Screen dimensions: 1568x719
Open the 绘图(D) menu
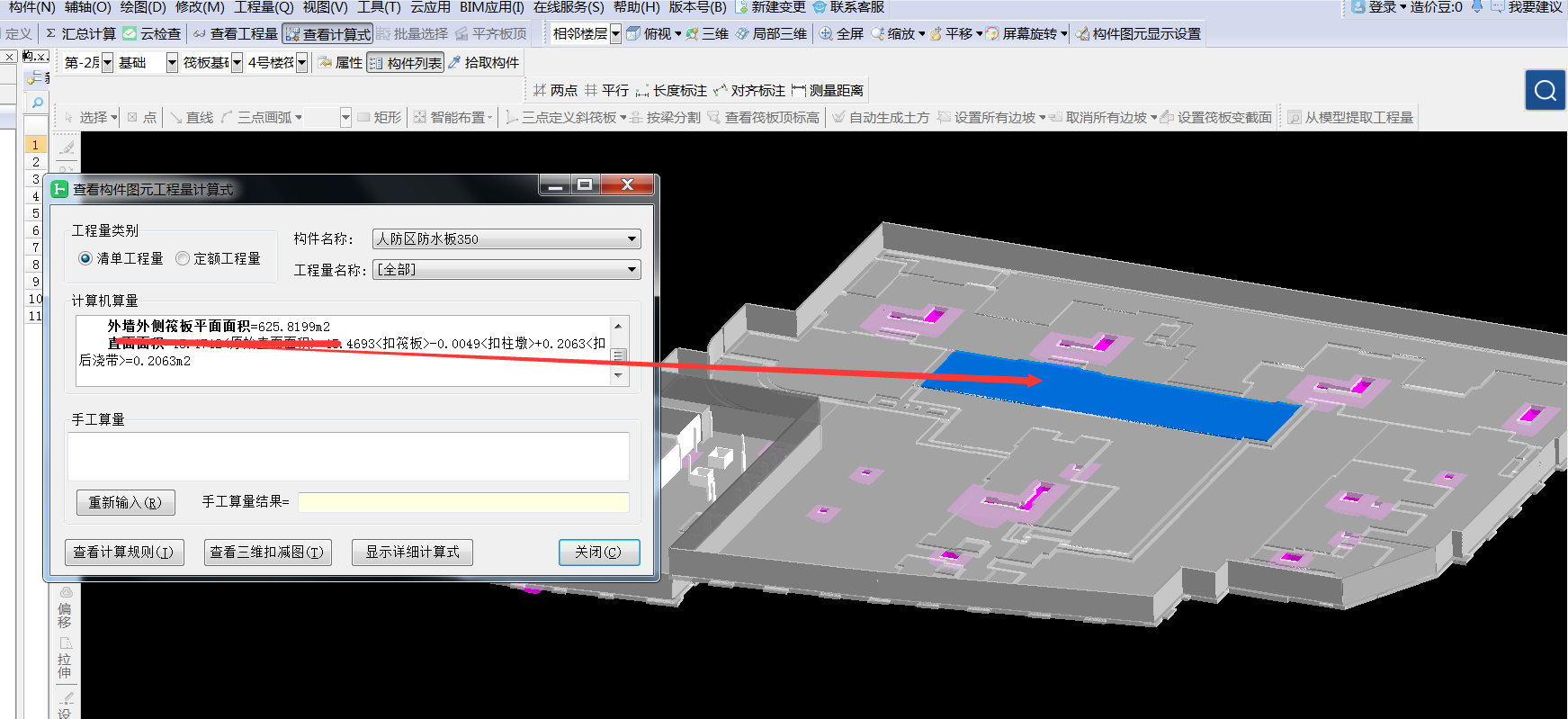tap(143, 7)
